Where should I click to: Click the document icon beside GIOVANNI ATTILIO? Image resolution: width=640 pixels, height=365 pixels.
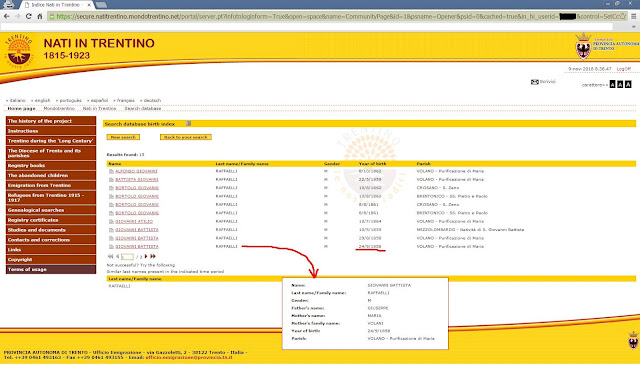[111, 222]
